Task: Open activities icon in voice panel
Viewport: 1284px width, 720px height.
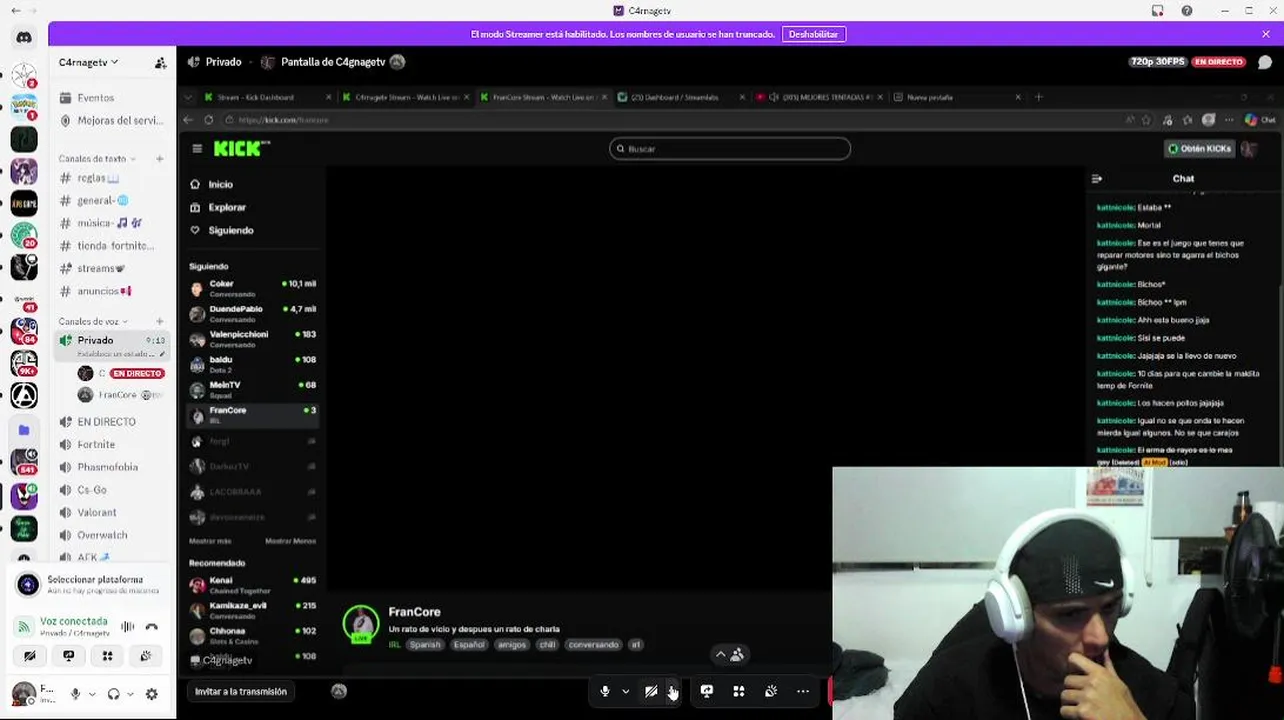Action: point(107,656)
